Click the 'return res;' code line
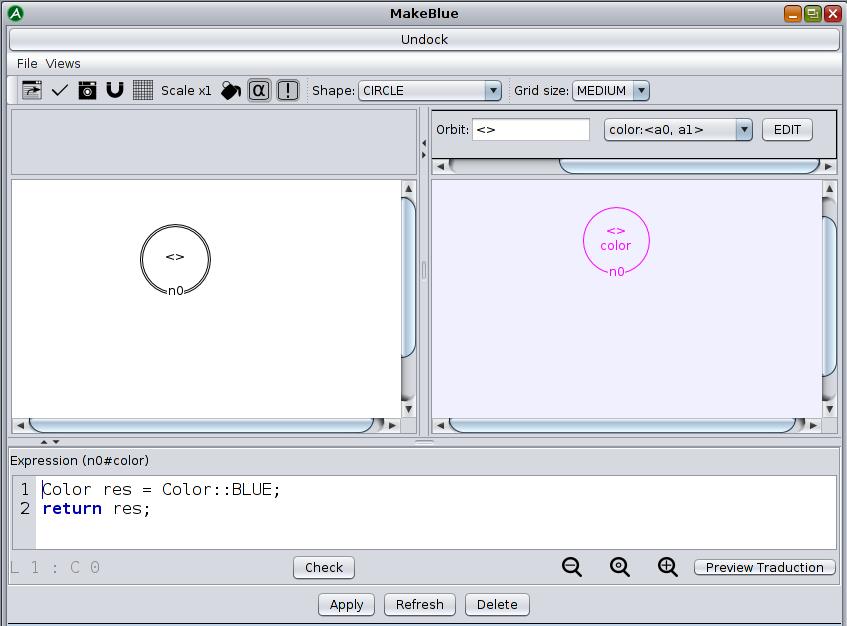This screenshot has height=626, width=847. pyautogui.click(x=96, y=509)
